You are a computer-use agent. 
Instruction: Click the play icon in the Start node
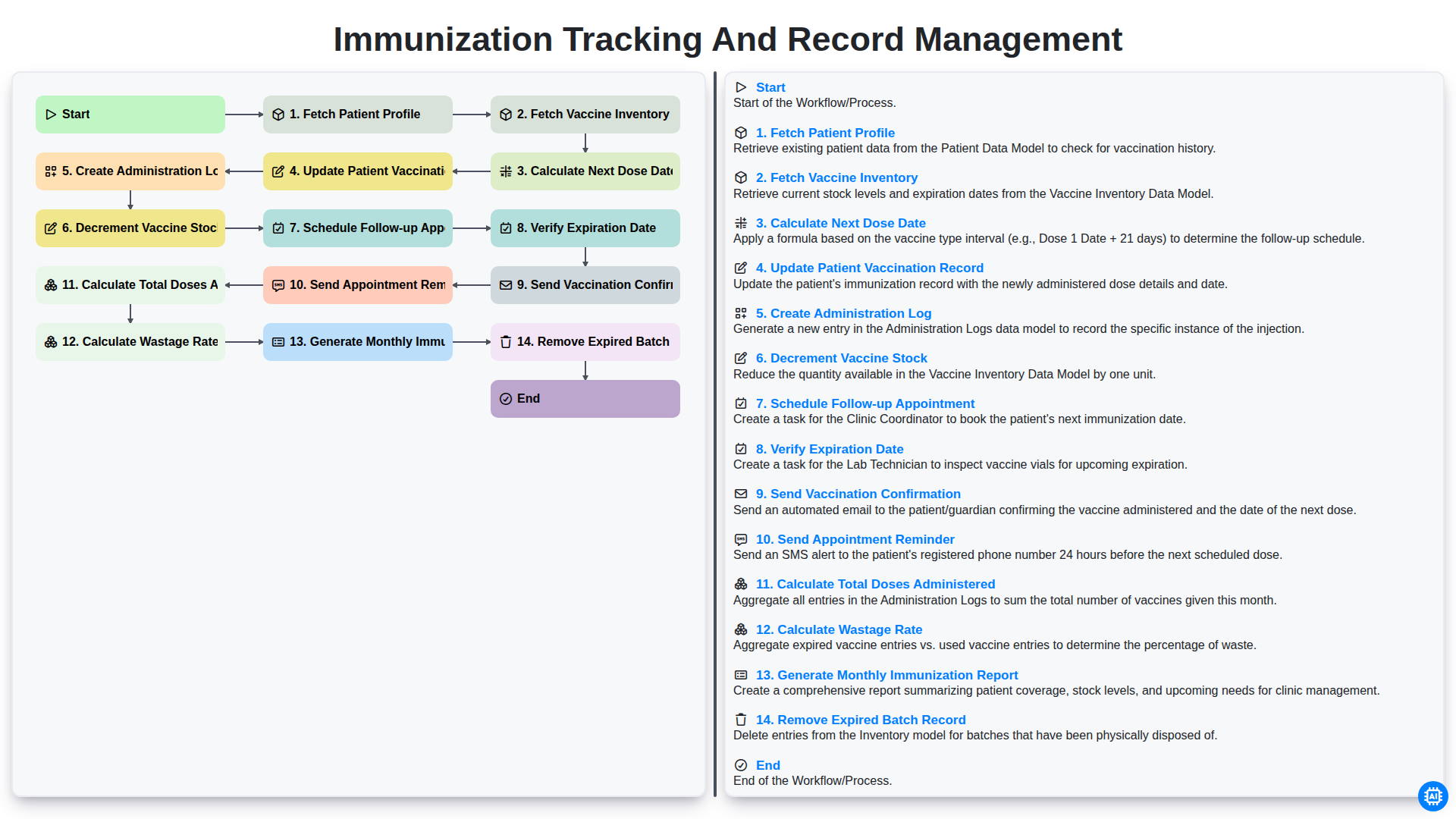click(51, 115)
